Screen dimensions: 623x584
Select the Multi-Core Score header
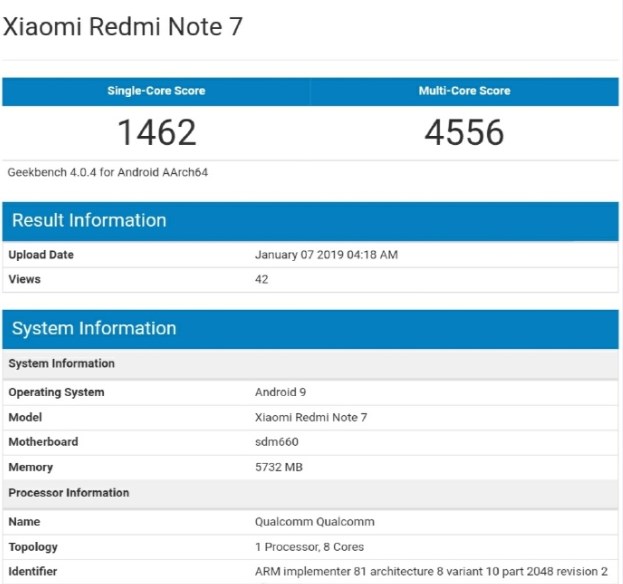[464, 91]
